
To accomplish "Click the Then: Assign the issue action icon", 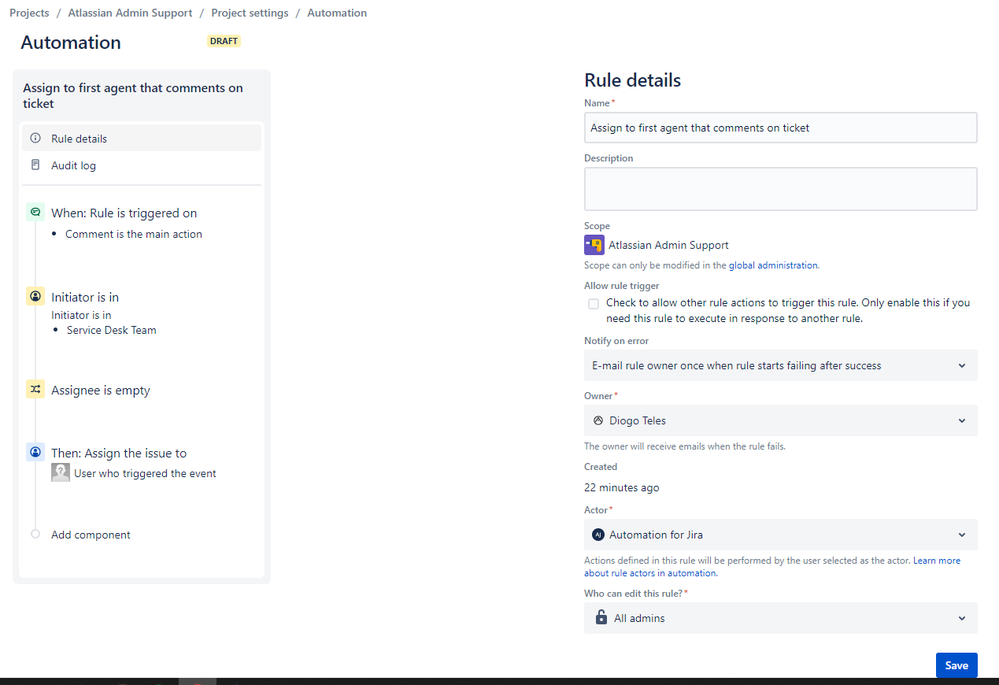I will tap(35, 453).
